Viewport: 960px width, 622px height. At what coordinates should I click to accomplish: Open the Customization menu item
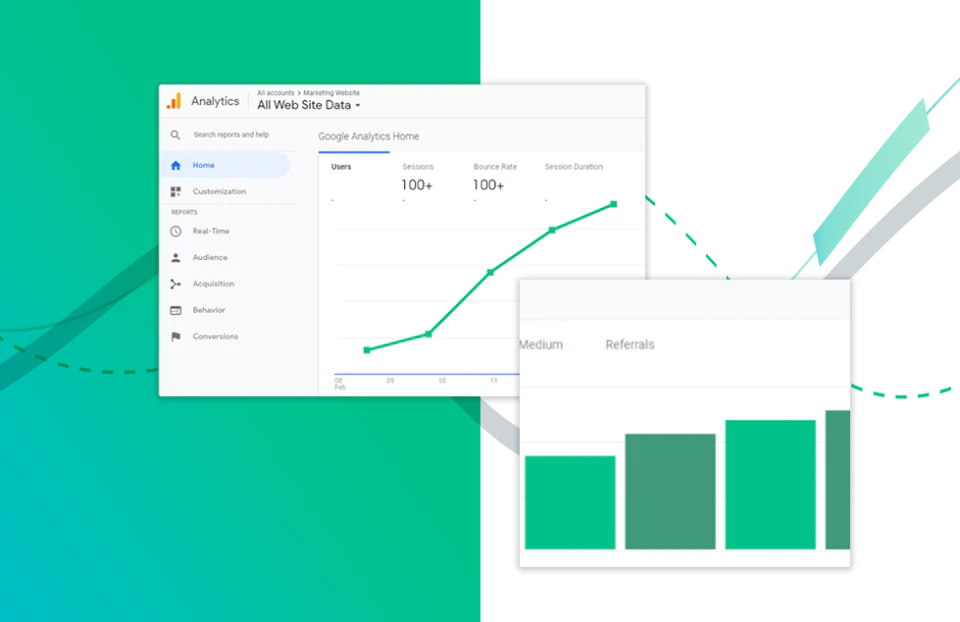[x=225, y=192]
